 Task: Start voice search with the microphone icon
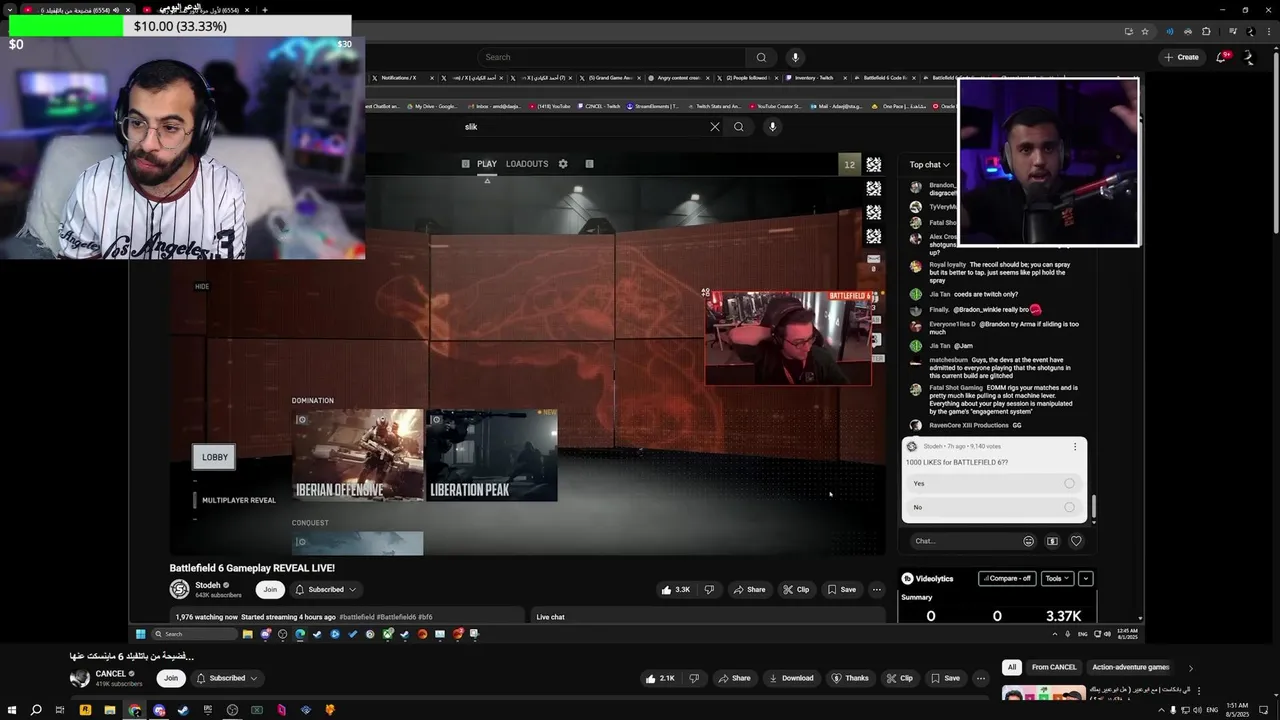point(795,57)
